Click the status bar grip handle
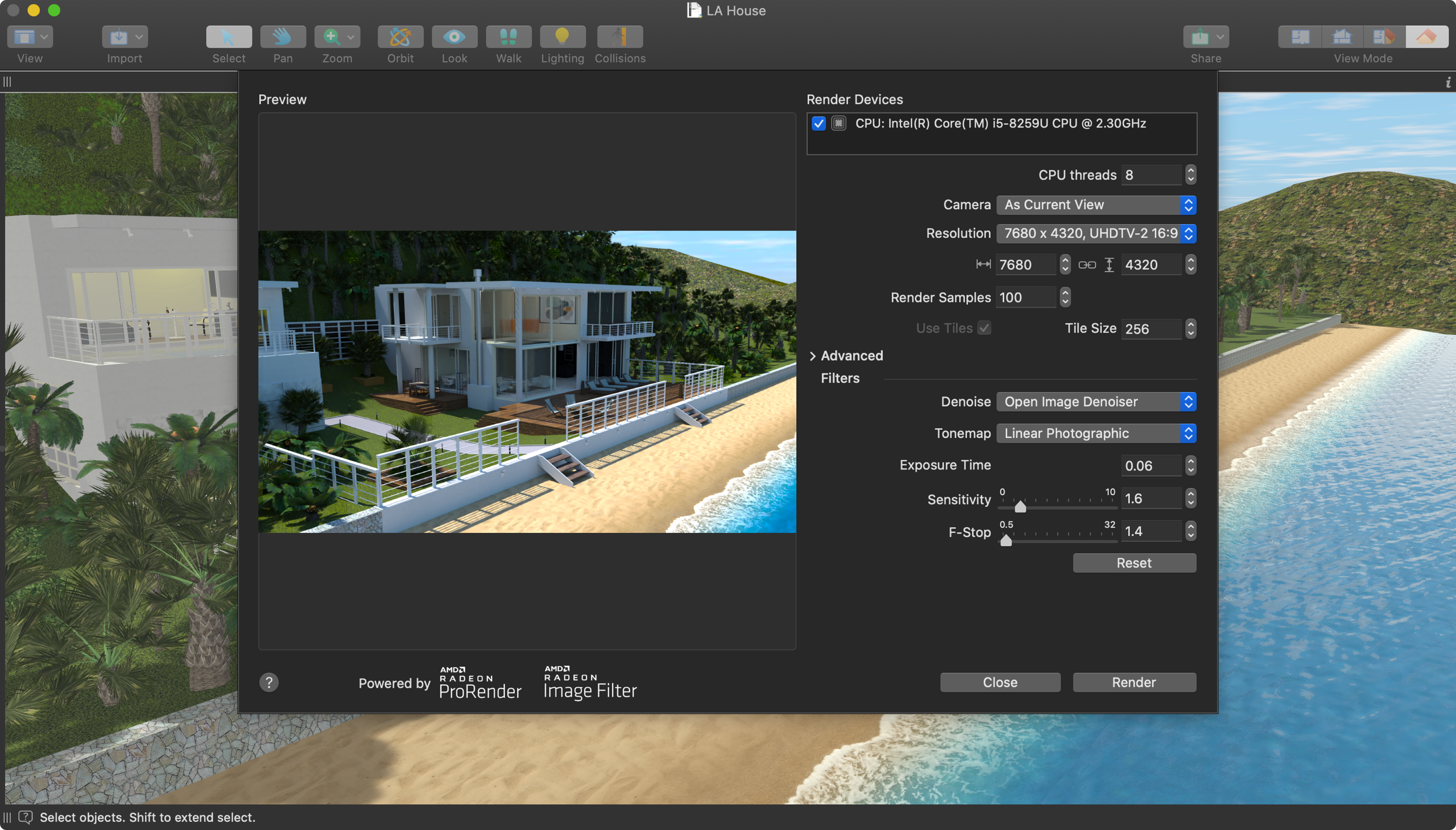This screenshot has height=830, width=1456. point(7,817)
